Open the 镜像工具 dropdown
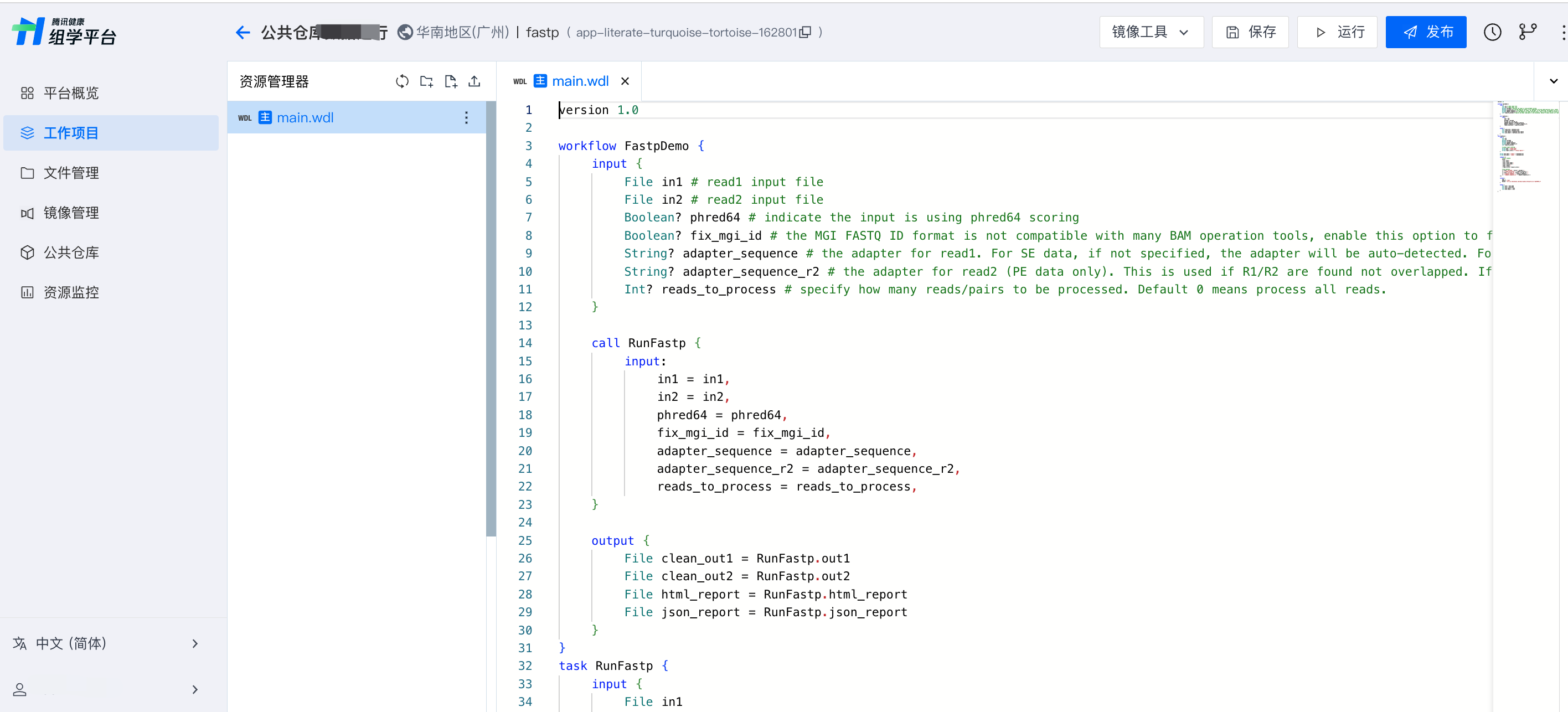1568x712 pixels. click(1151, 32)
